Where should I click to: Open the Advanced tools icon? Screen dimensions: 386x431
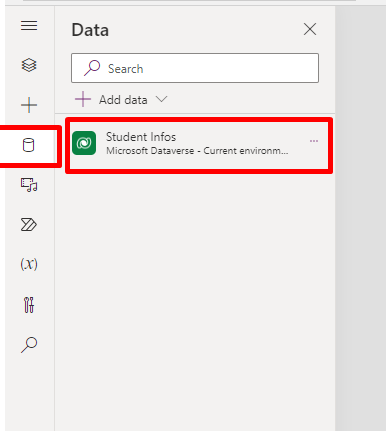tap(29, 305)
